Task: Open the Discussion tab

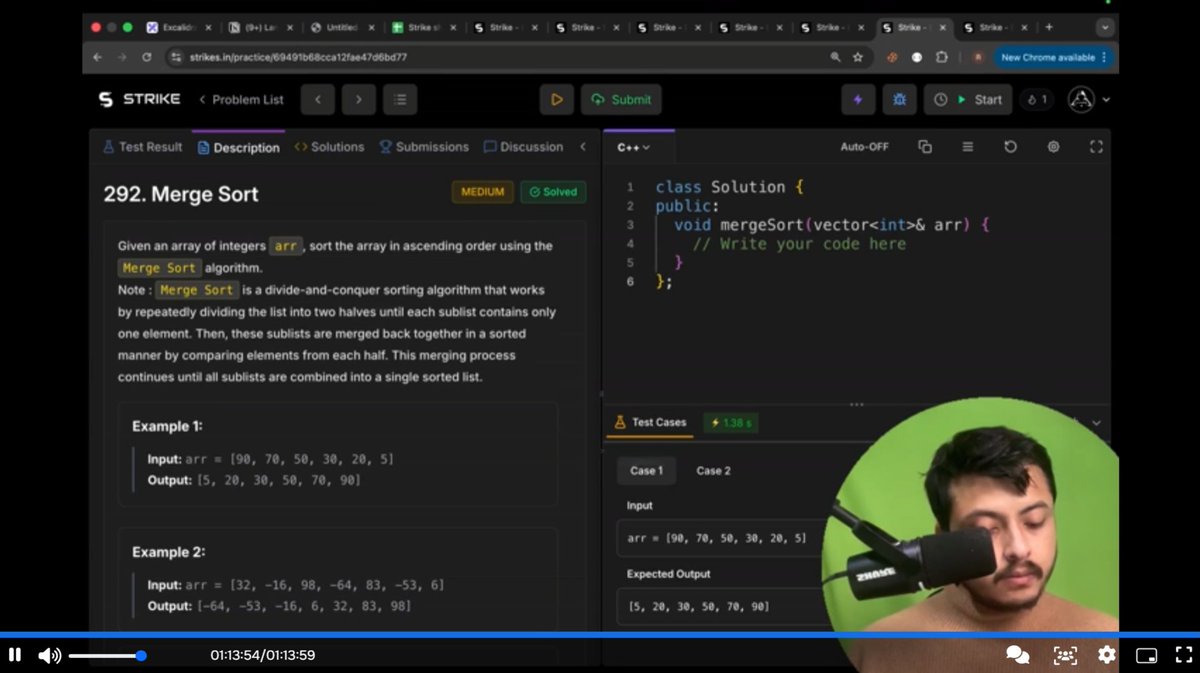Action: point(523,147)
